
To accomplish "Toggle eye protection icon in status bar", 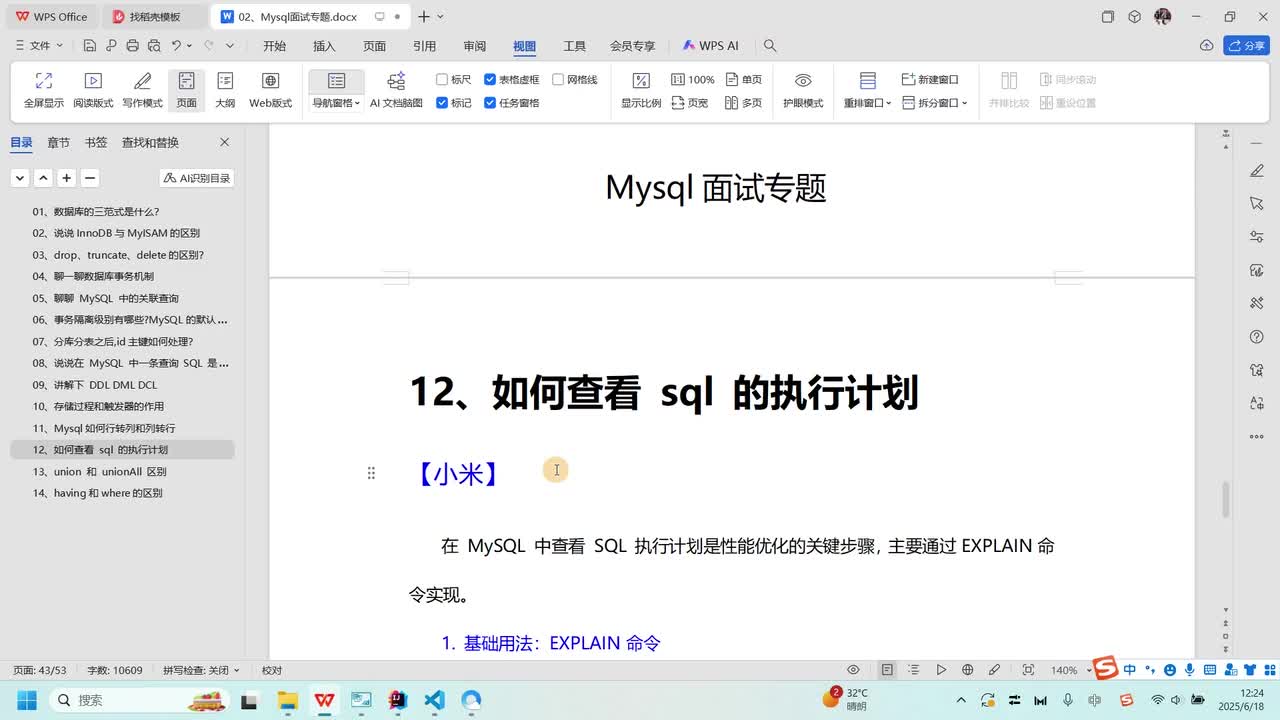I will pos(854,670).
